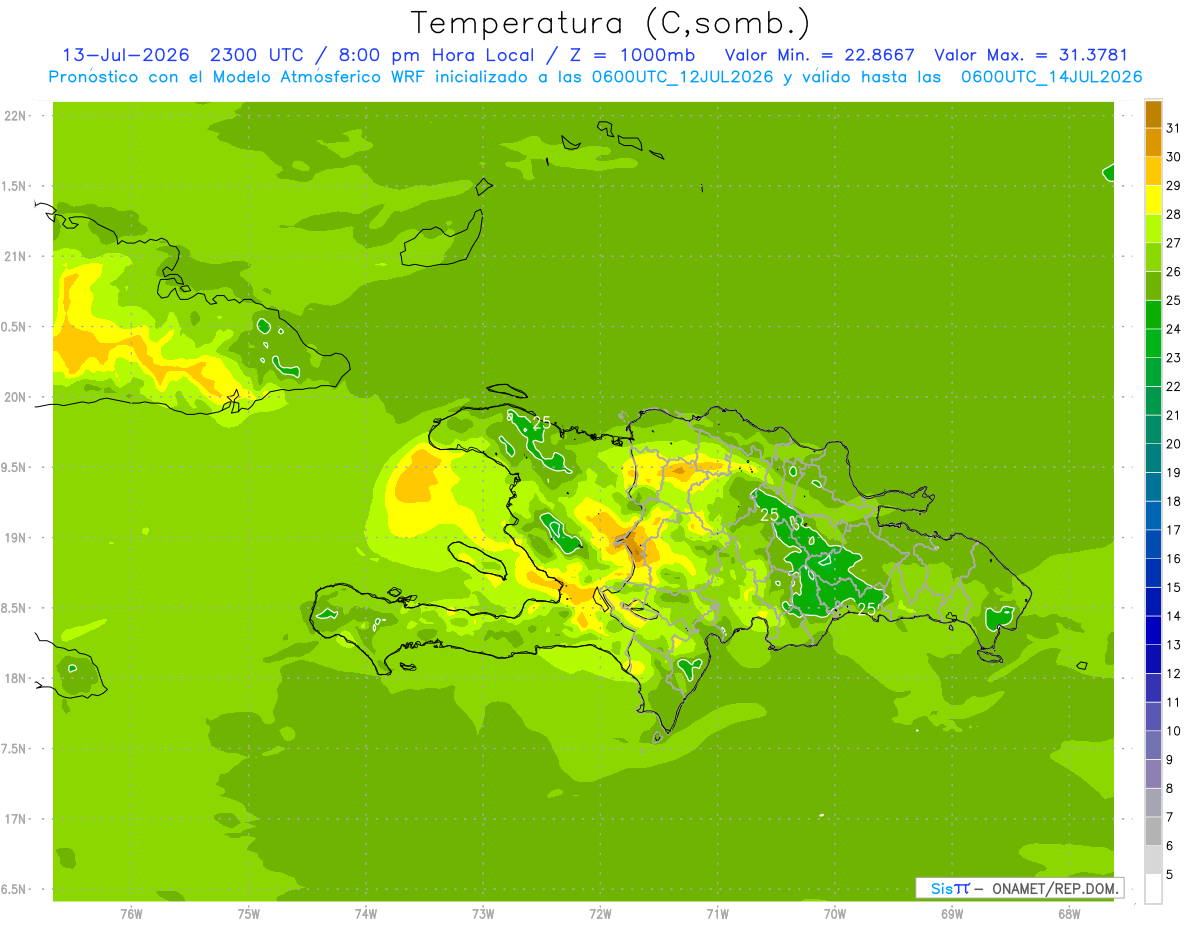Click the "69W" longitude label
1200x927 pixels.
951,913
